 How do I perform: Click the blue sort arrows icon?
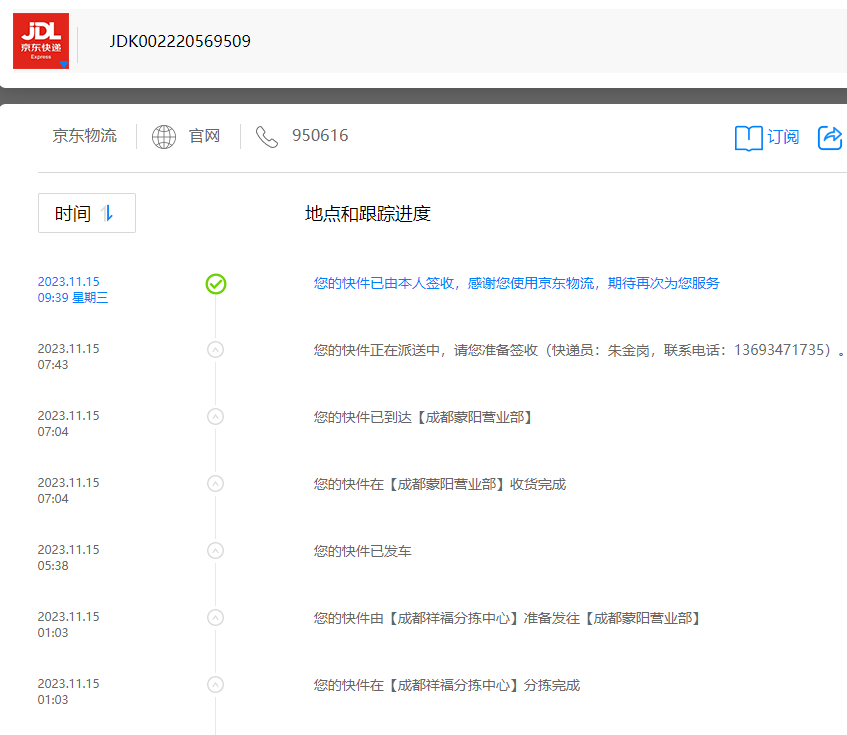point(107,213)
